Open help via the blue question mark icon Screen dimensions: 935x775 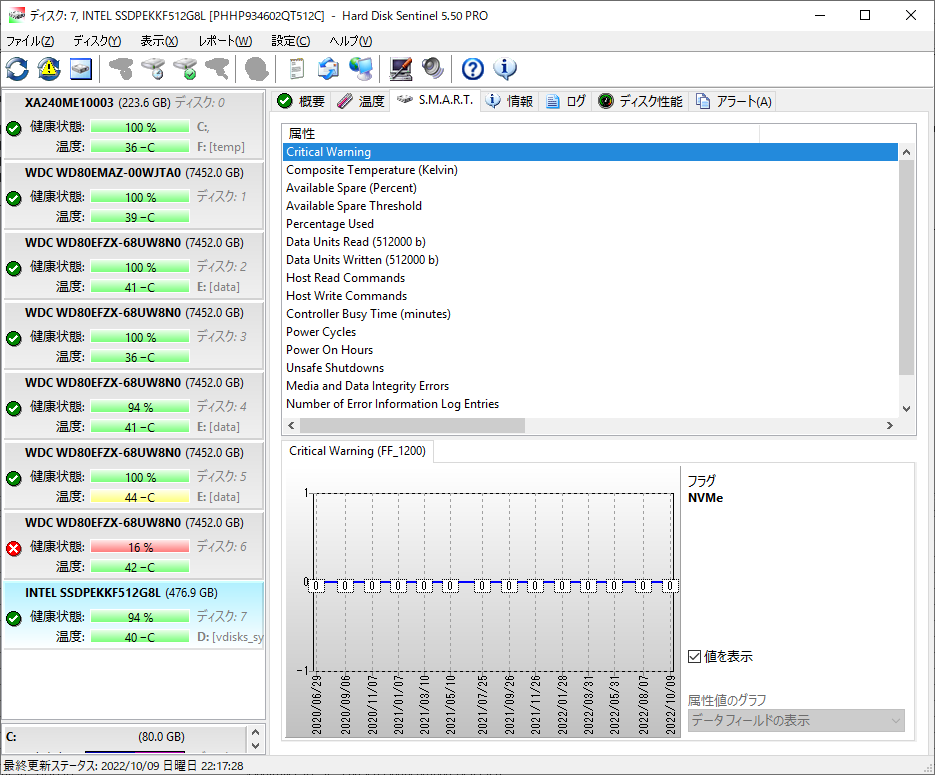473,69
